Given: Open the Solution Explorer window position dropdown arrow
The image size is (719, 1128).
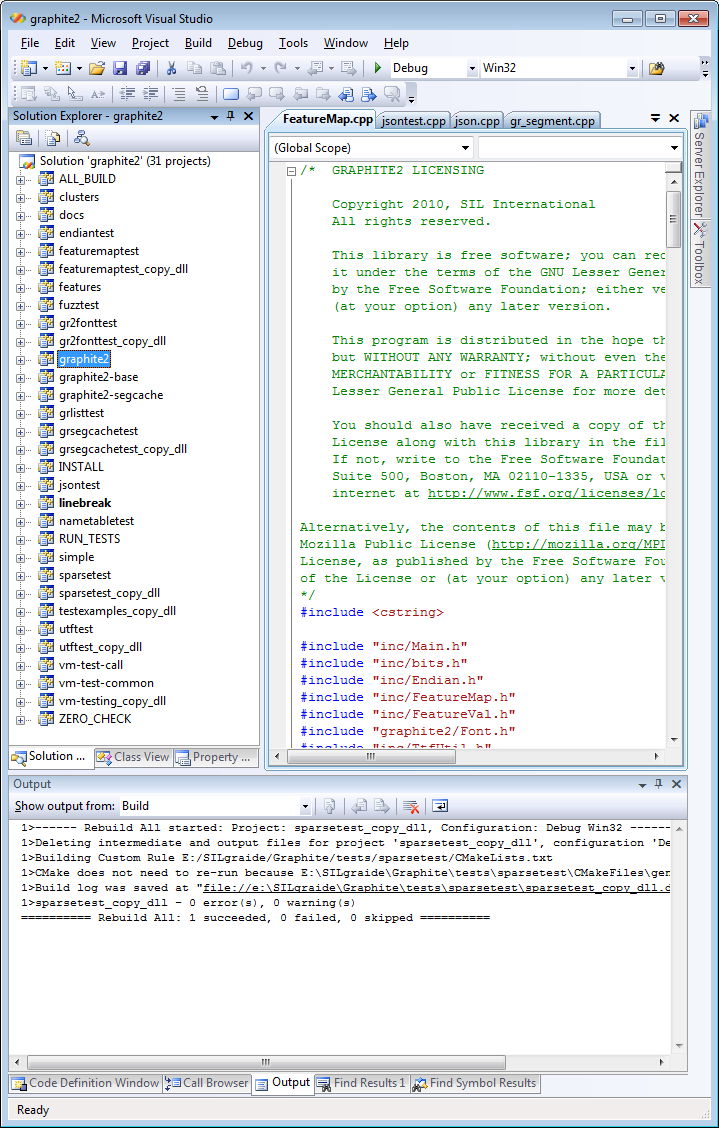Looking at the screenshot, I should coord(214,117).
